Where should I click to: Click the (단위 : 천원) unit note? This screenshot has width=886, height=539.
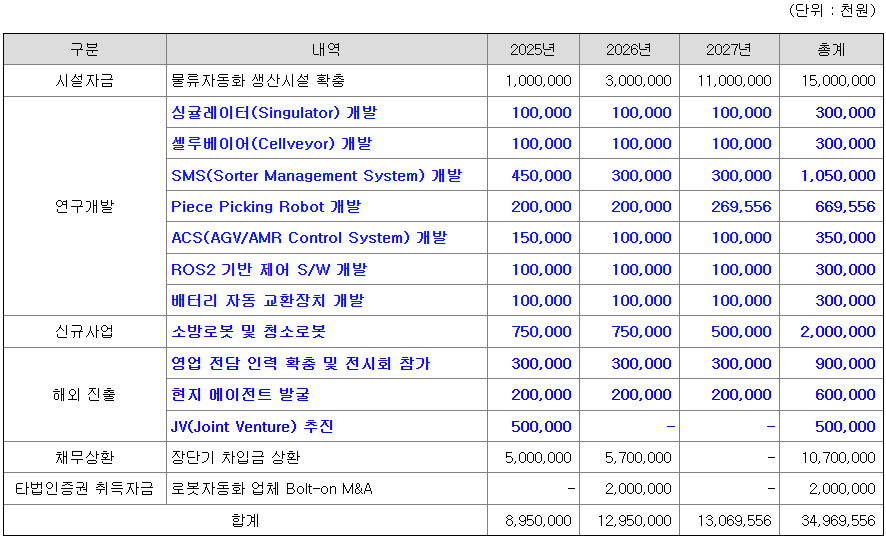832,11
